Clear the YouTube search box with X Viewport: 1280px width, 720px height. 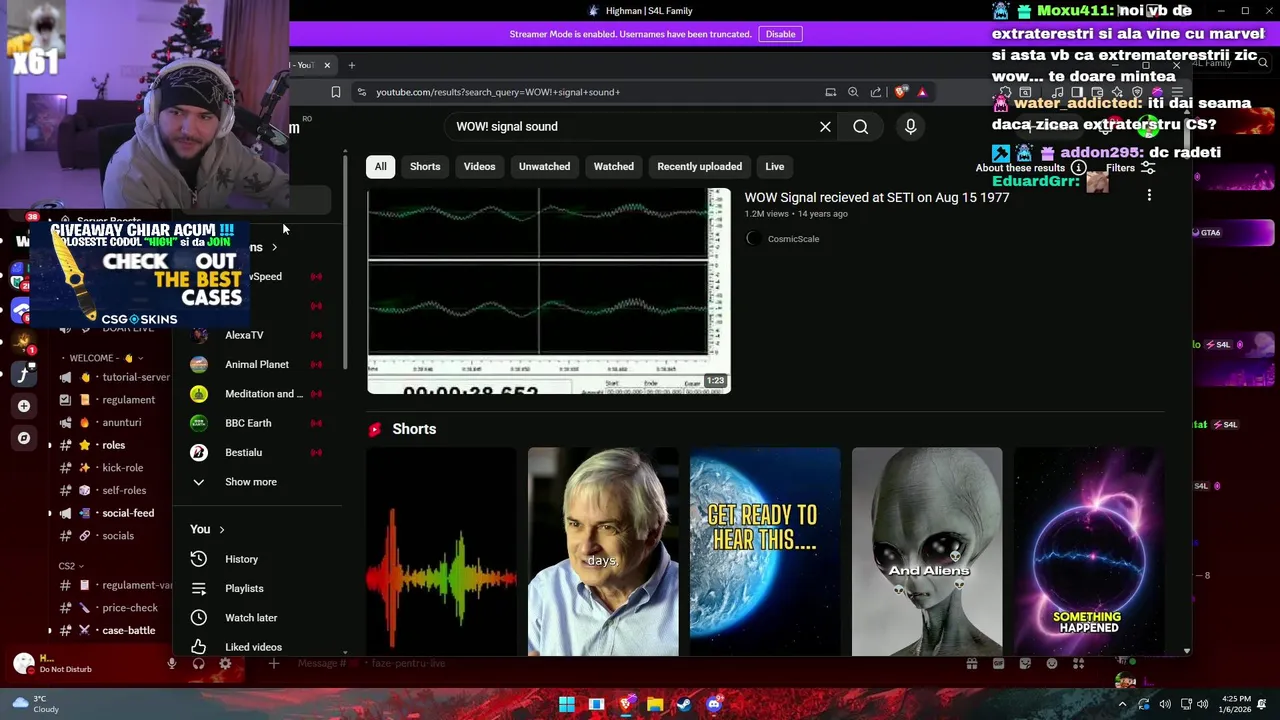(x=825, y=127)
